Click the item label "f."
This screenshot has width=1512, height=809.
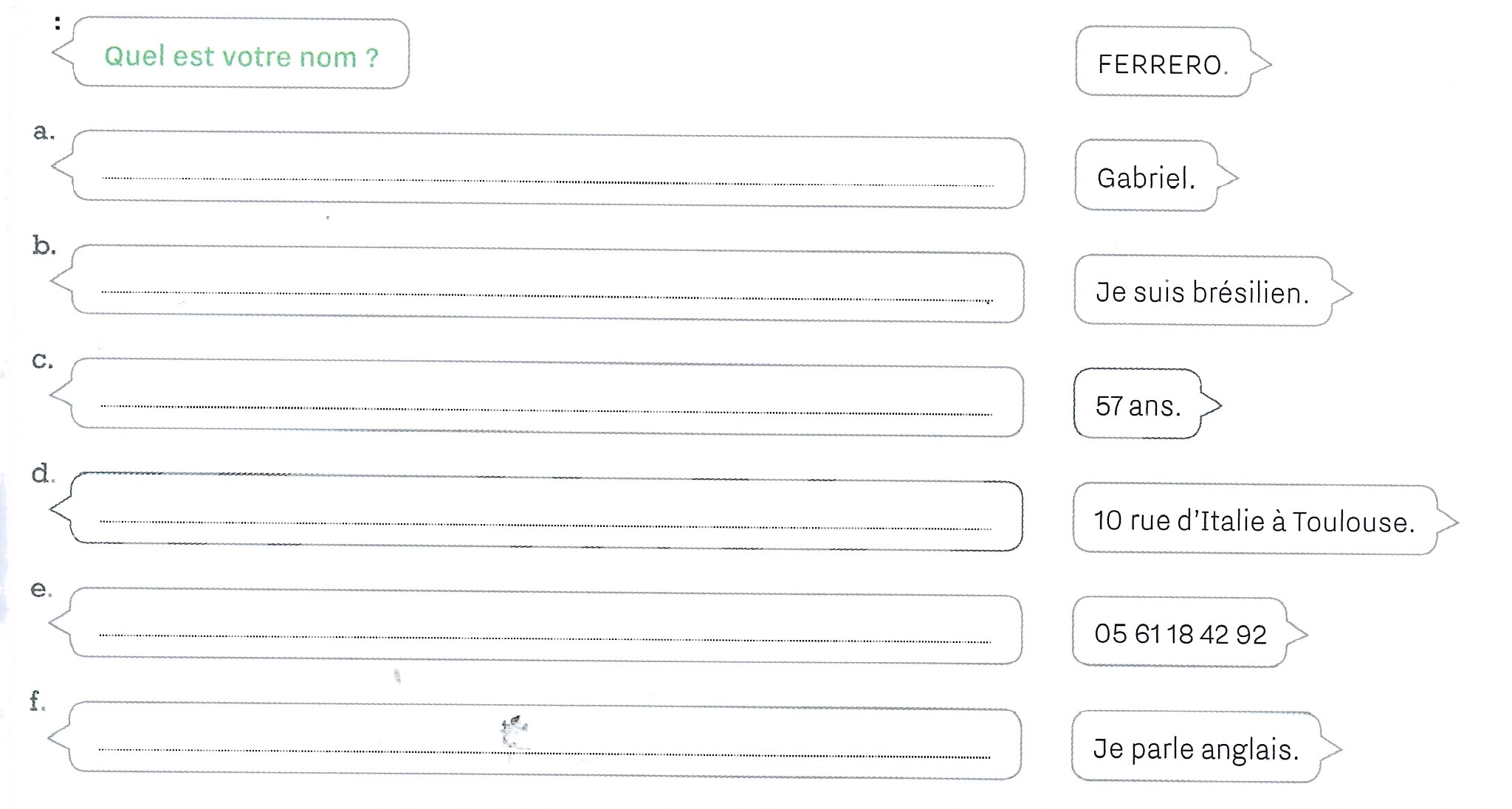tap(37, 700)
